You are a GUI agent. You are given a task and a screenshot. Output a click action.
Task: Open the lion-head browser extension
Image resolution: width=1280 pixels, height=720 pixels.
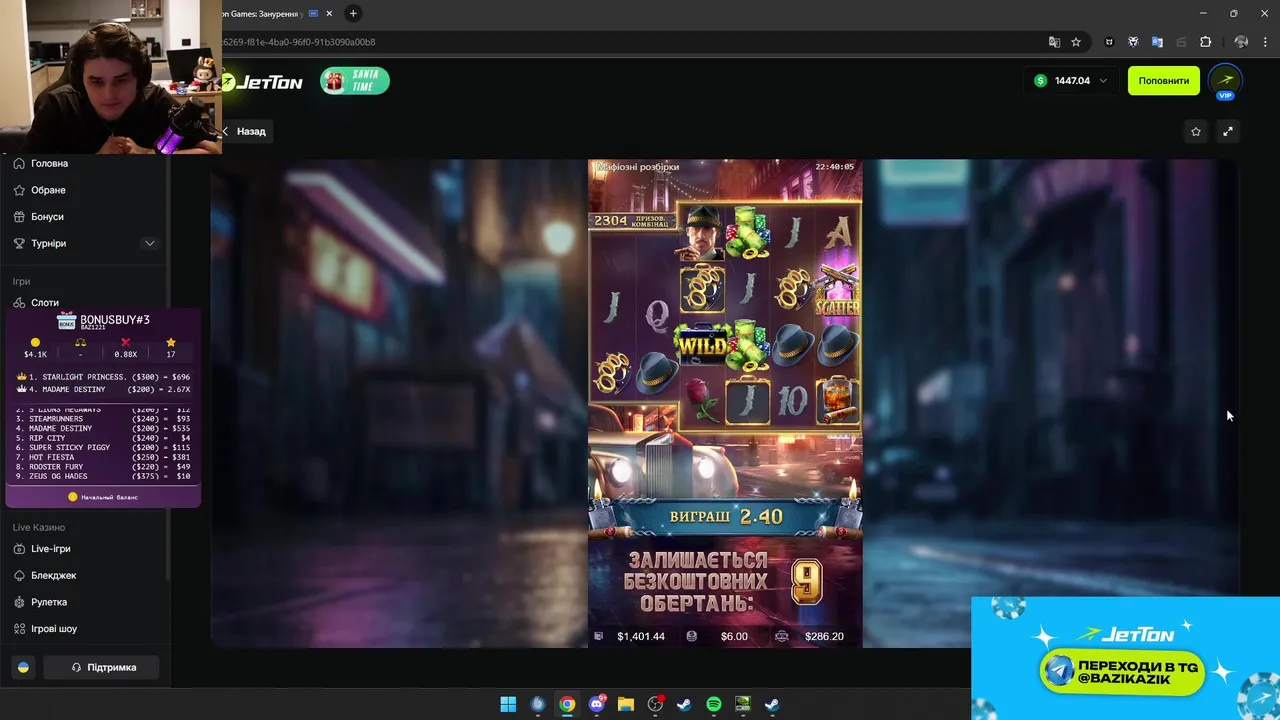[x=1133, y=42]
